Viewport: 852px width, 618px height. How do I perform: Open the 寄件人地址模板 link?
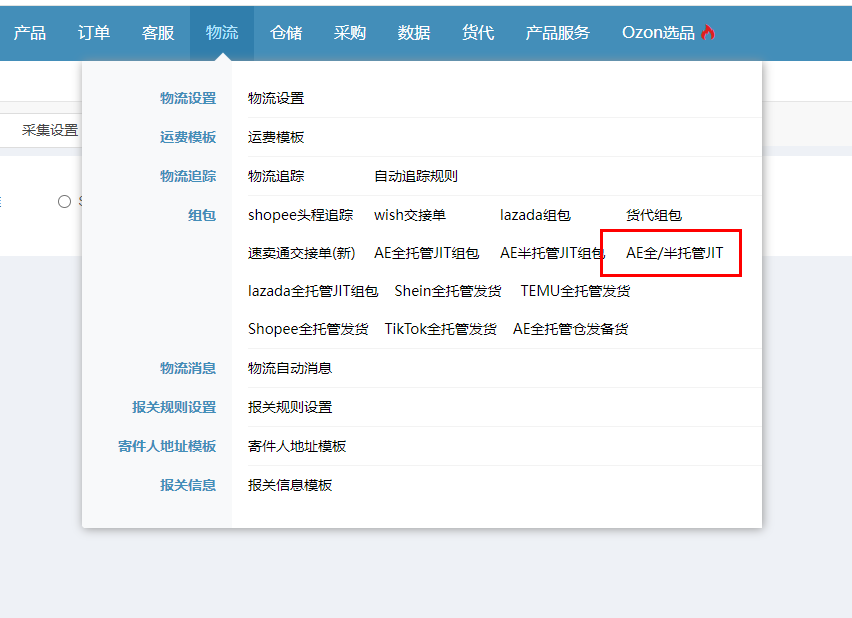pyautogui.click(x=297, y=447)
